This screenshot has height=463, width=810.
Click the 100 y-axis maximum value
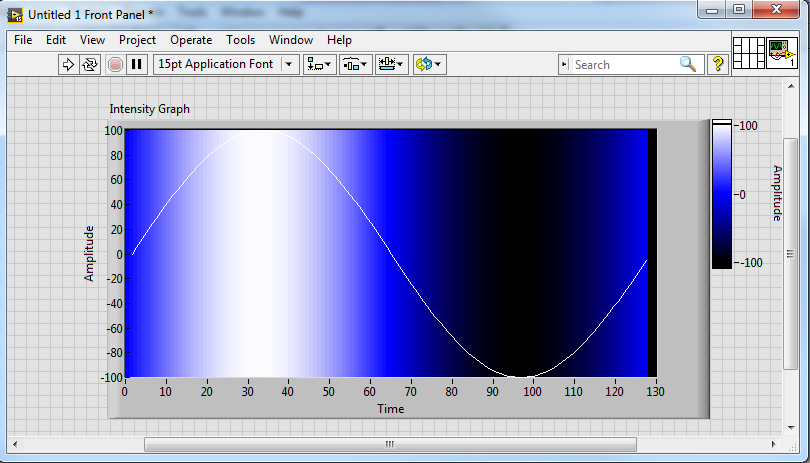pyautogui.click(x=113, y=130)
